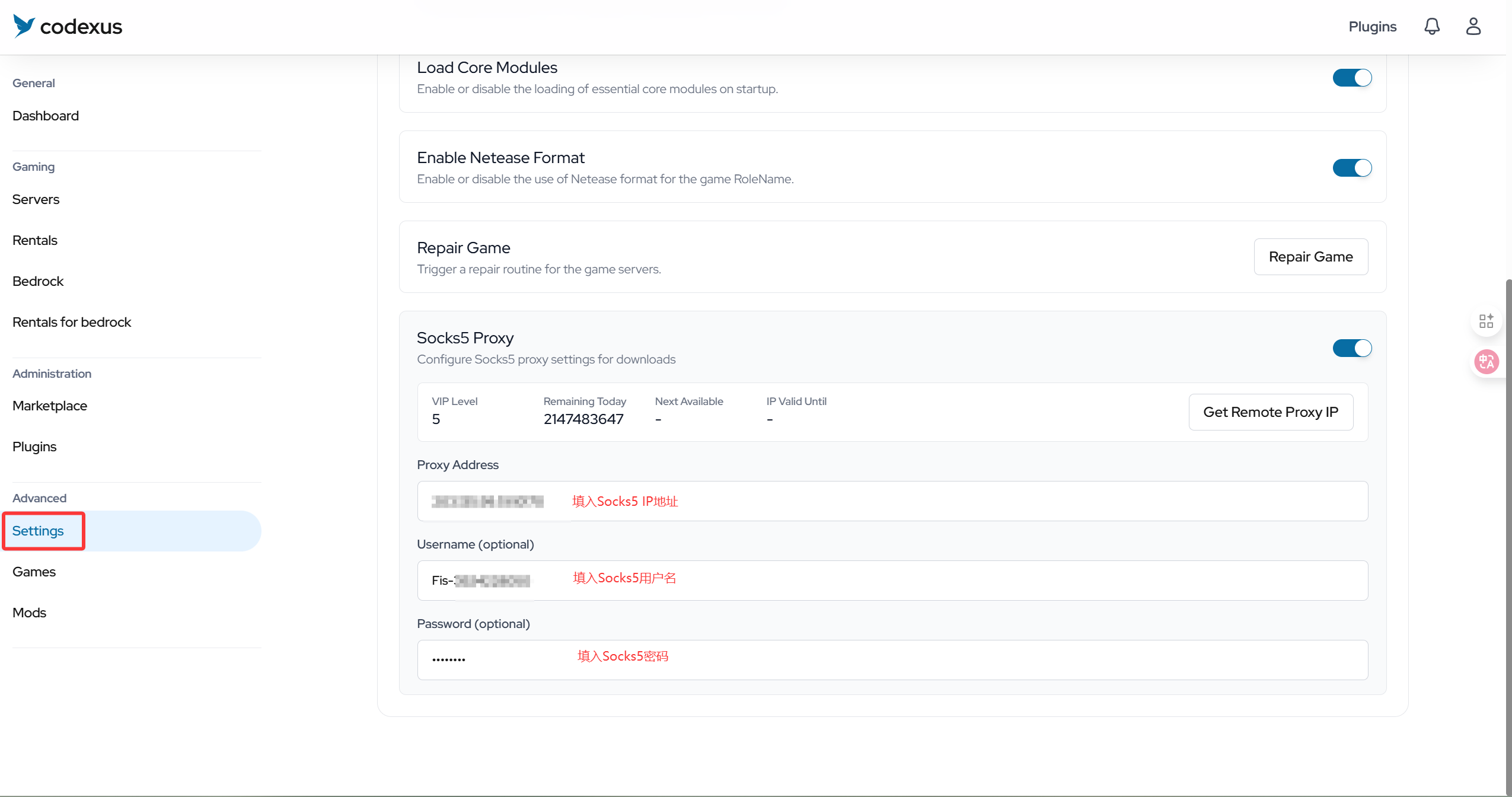Click the page vertical scrollbar
This screenshot has height=797, width=1512.
click(1508, 534)
